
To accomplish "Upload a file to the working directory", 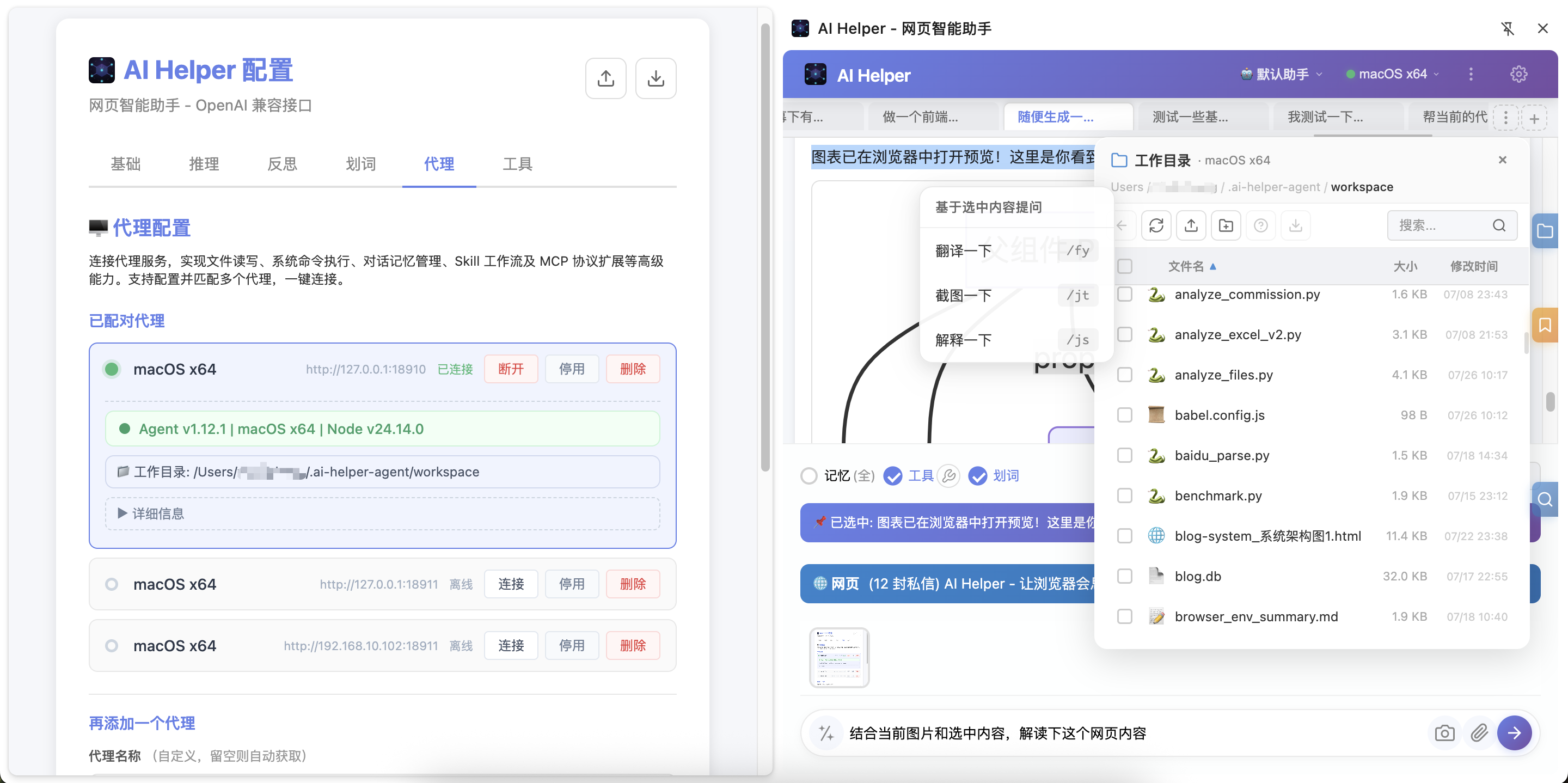I will (x=1191, y=226).
